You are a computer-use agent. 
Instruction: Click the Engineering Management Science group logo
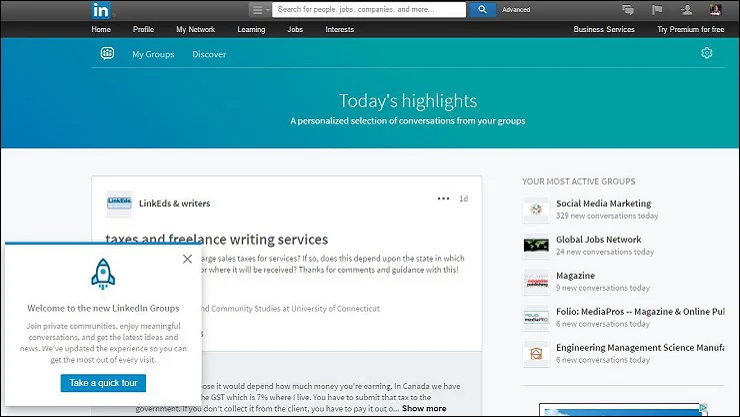pyautogui.click(x=536, y=354)
